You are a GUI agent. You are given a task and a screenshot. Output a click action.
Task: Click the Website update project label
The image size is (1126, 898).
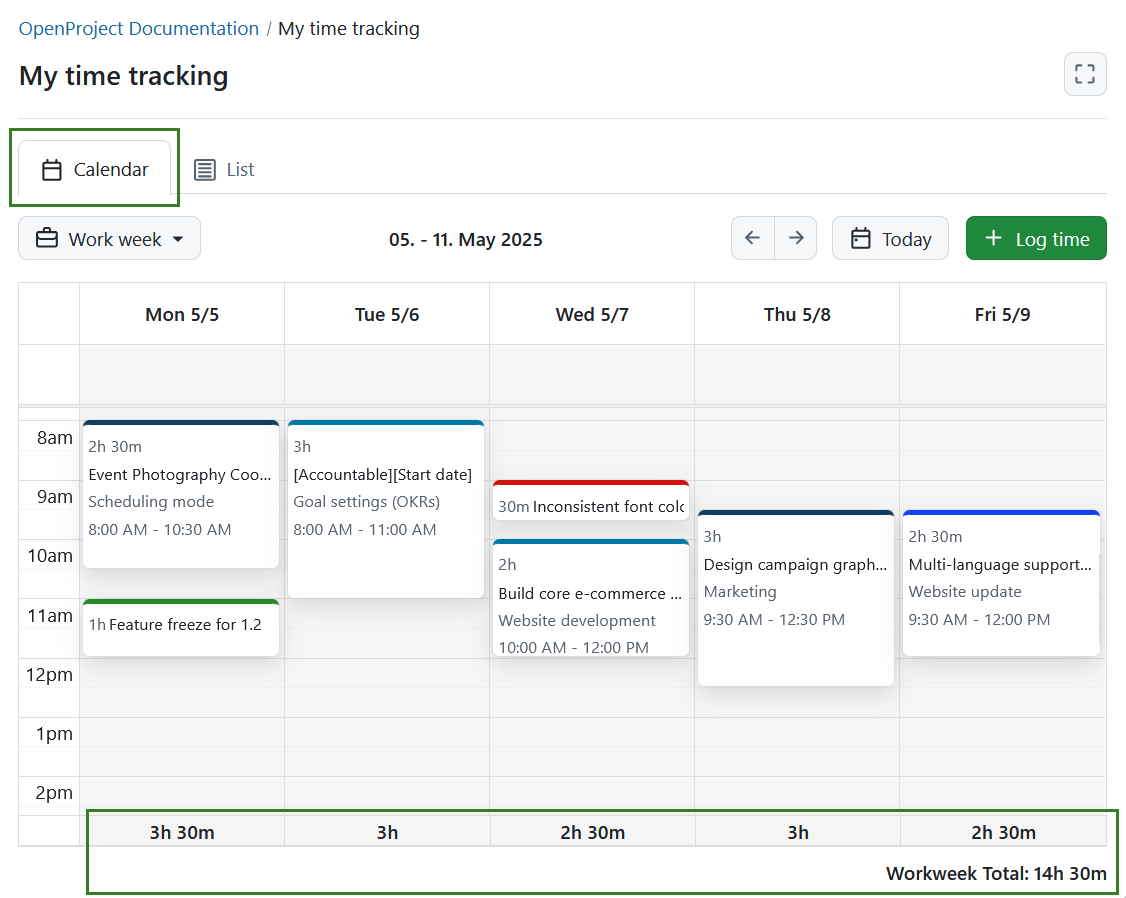click(x=964, y=591)
